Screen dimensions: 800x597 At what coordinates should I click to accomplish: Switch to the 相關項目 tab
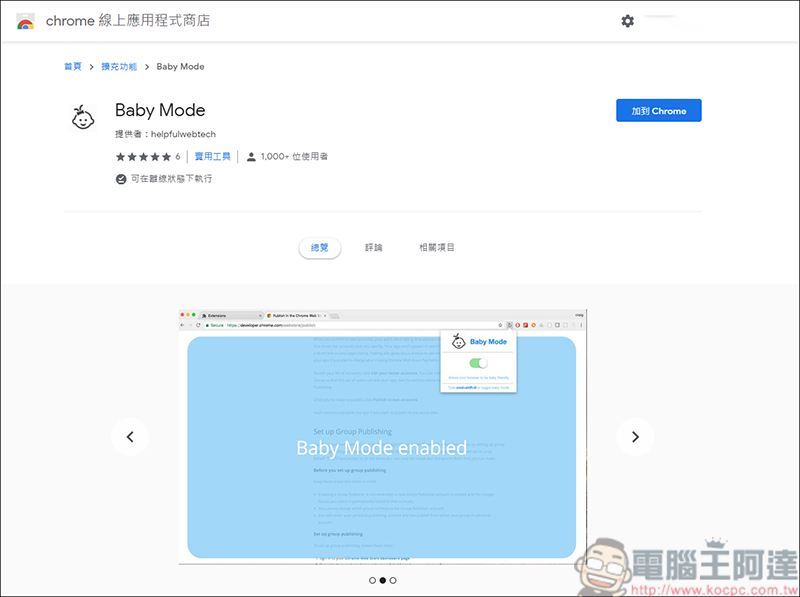click(437, 247)
